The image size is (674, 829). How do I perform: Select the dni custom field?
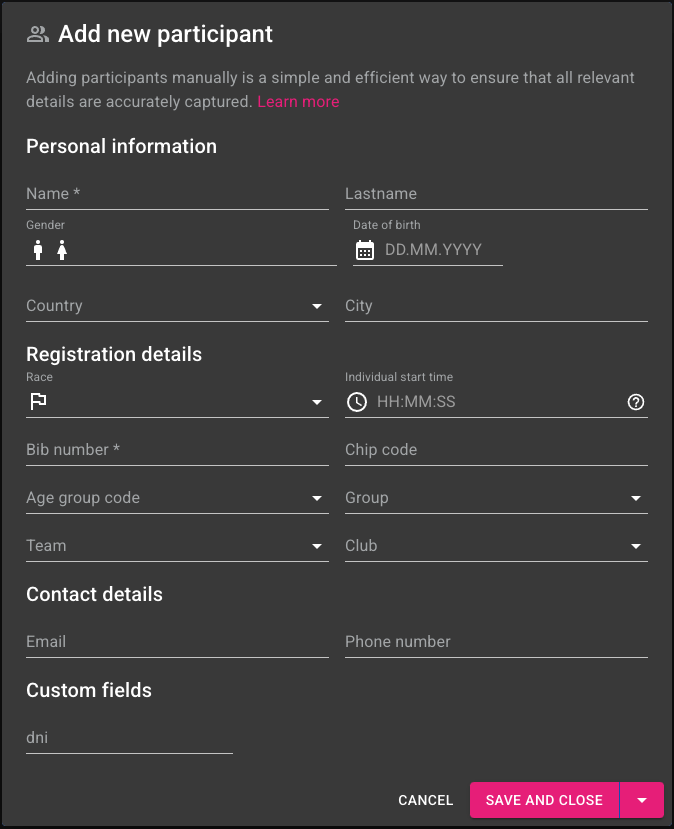129,738
